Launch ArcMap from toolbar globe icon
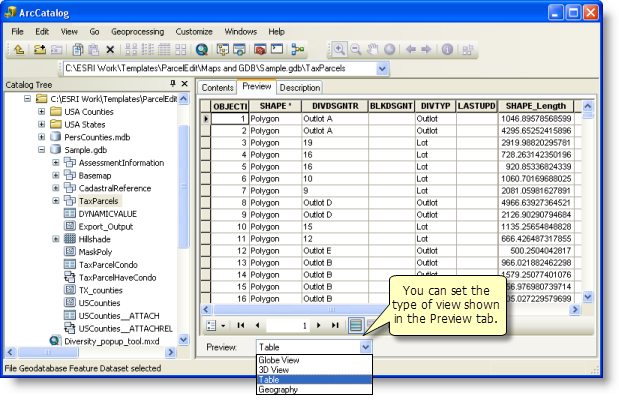 coord(202,50)
